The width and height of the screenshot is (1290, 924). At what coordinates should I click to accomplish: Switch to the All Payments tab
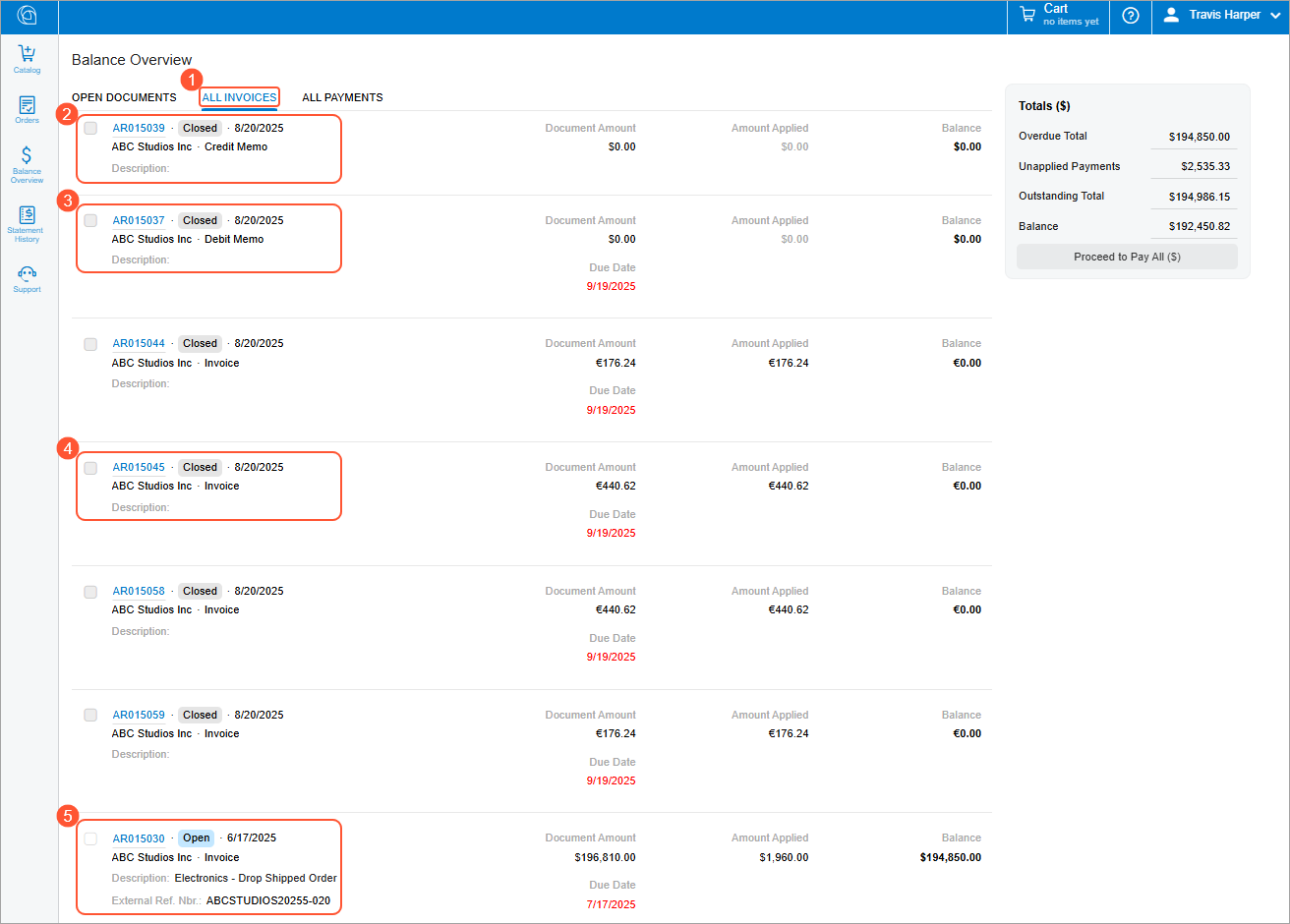[342, 97]
